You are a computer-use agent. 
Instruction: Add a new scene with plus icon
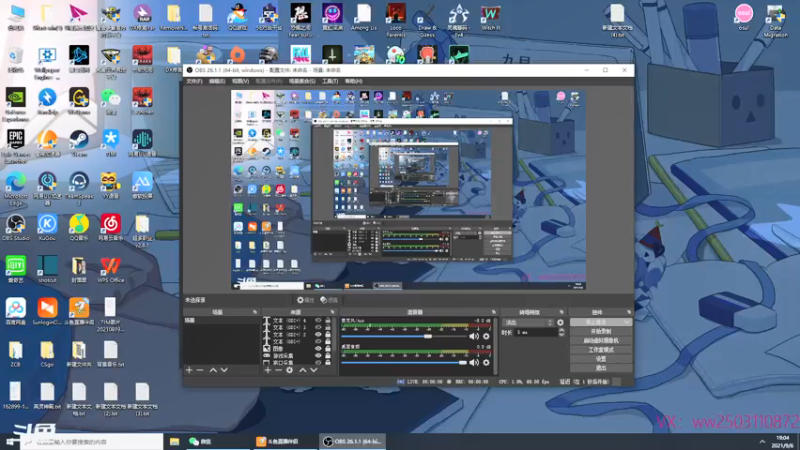(189, 370)
